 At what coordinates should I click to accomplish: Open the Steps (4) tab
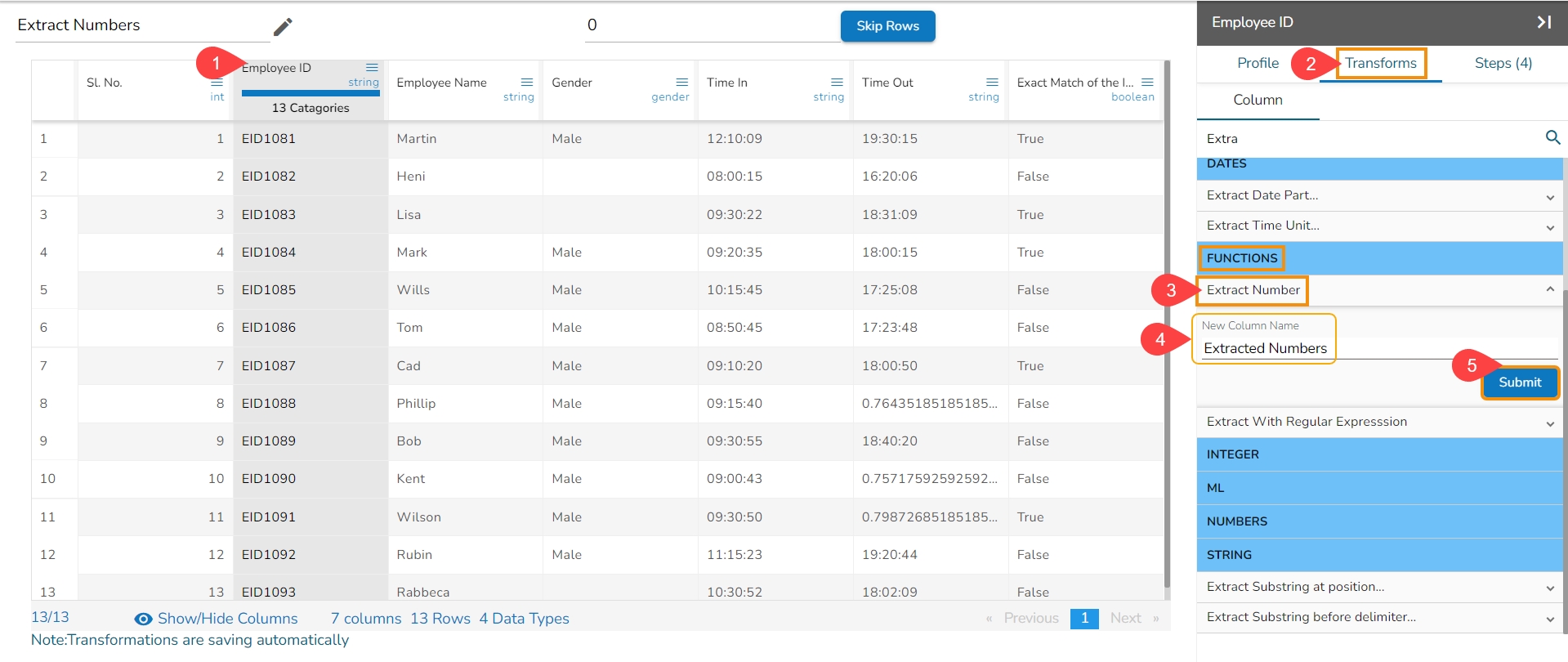click(1503, 63)
